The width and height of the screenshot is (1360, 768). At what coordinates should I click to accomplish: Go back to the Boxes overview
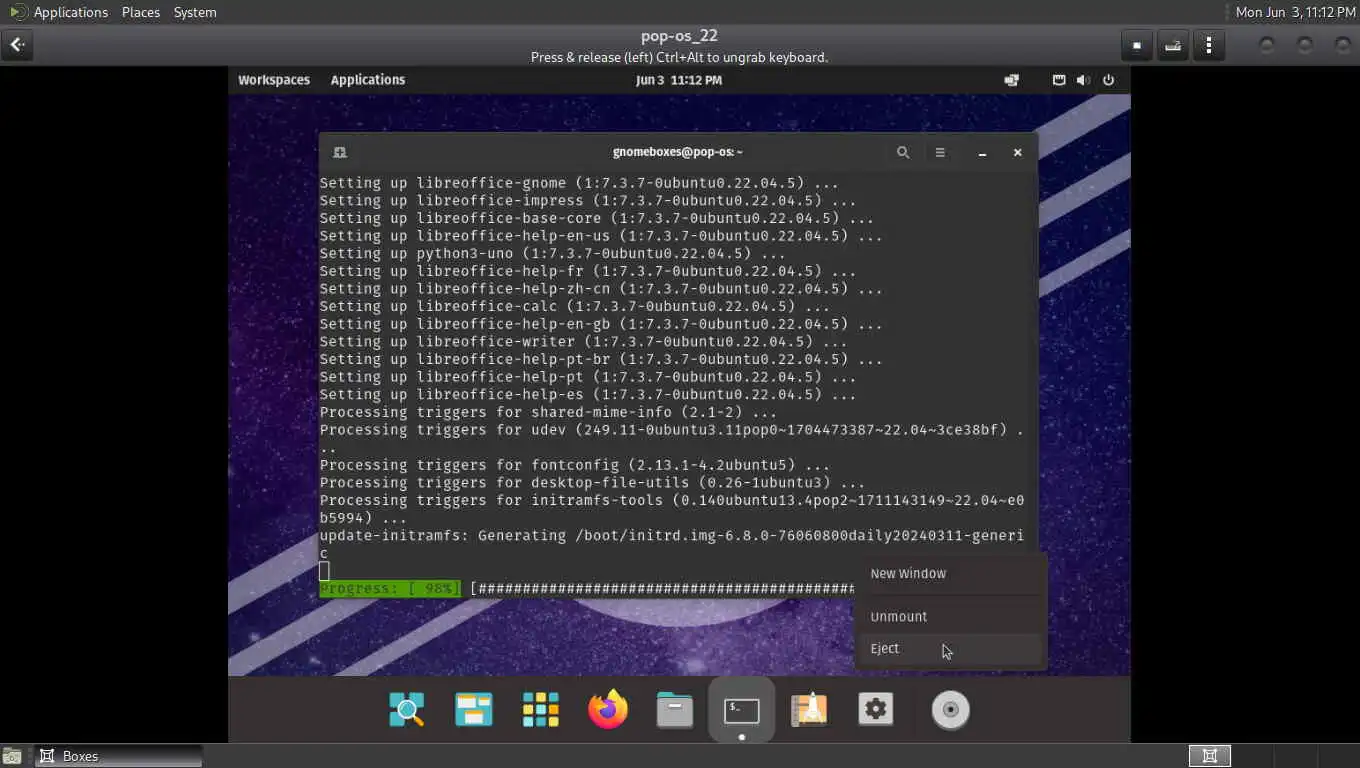pos(17,45)
